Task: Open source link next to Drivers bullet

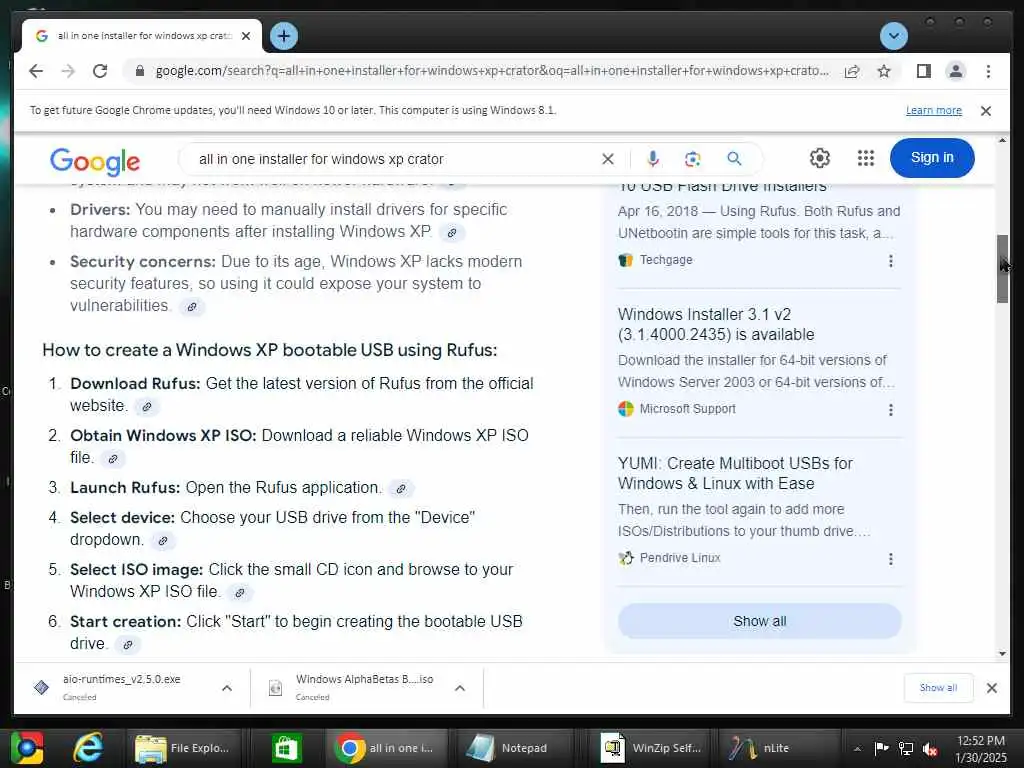Action: (x=451, y=232)
